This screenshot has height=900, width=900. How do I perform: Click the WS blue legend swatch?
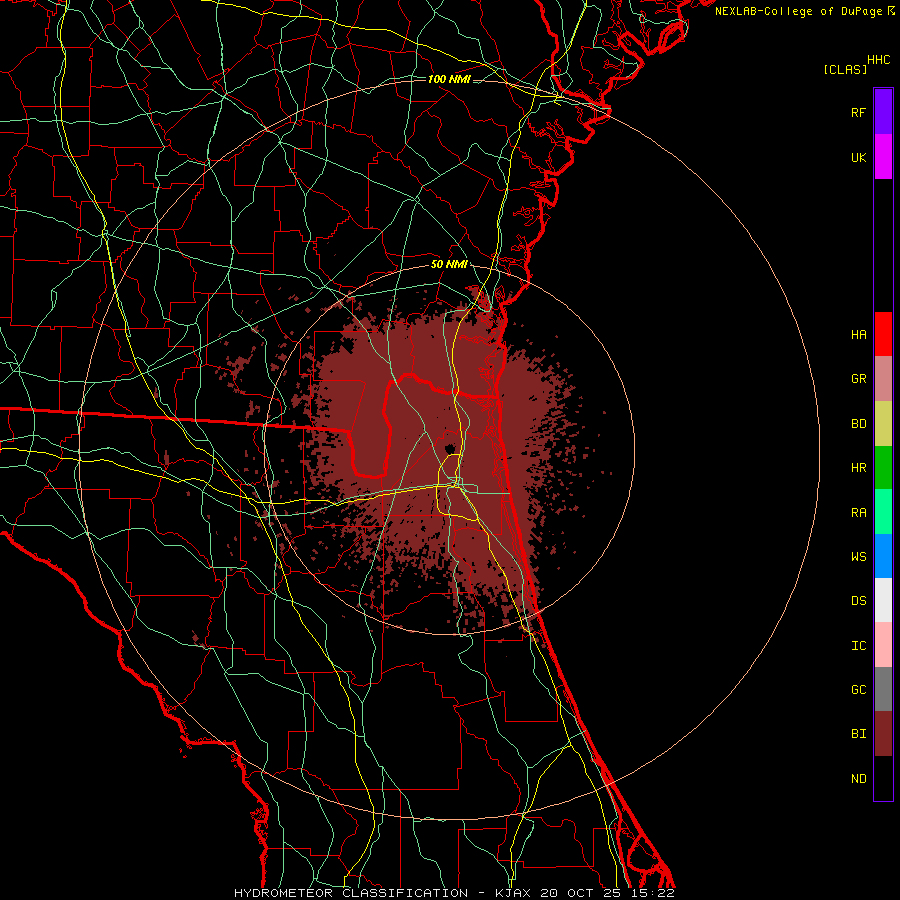point(883,556)
